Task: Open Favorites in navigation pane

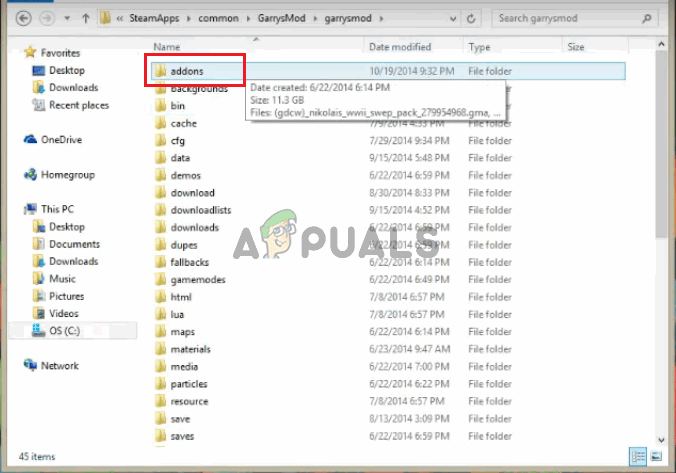Action: point(60,53)
